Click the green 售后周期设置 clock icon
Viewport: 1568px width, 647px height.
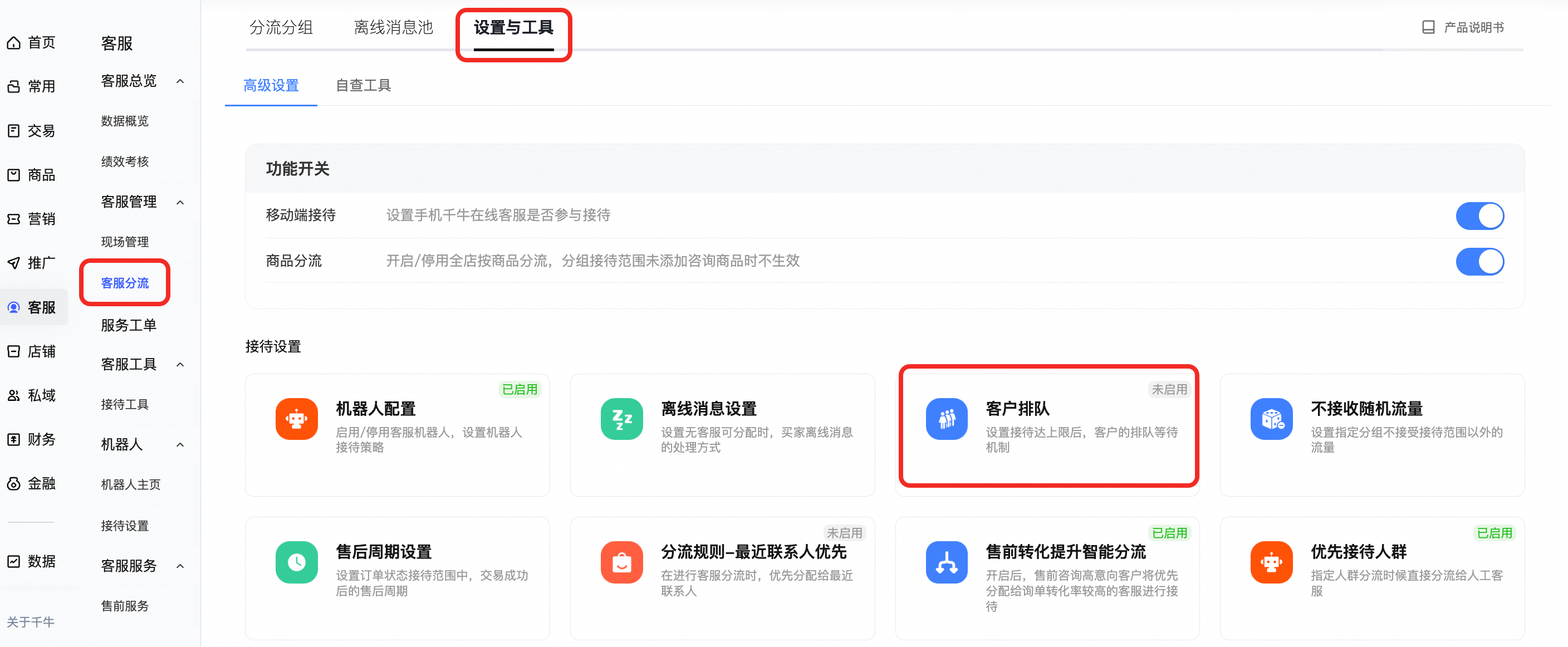click(x=296, y=562)
